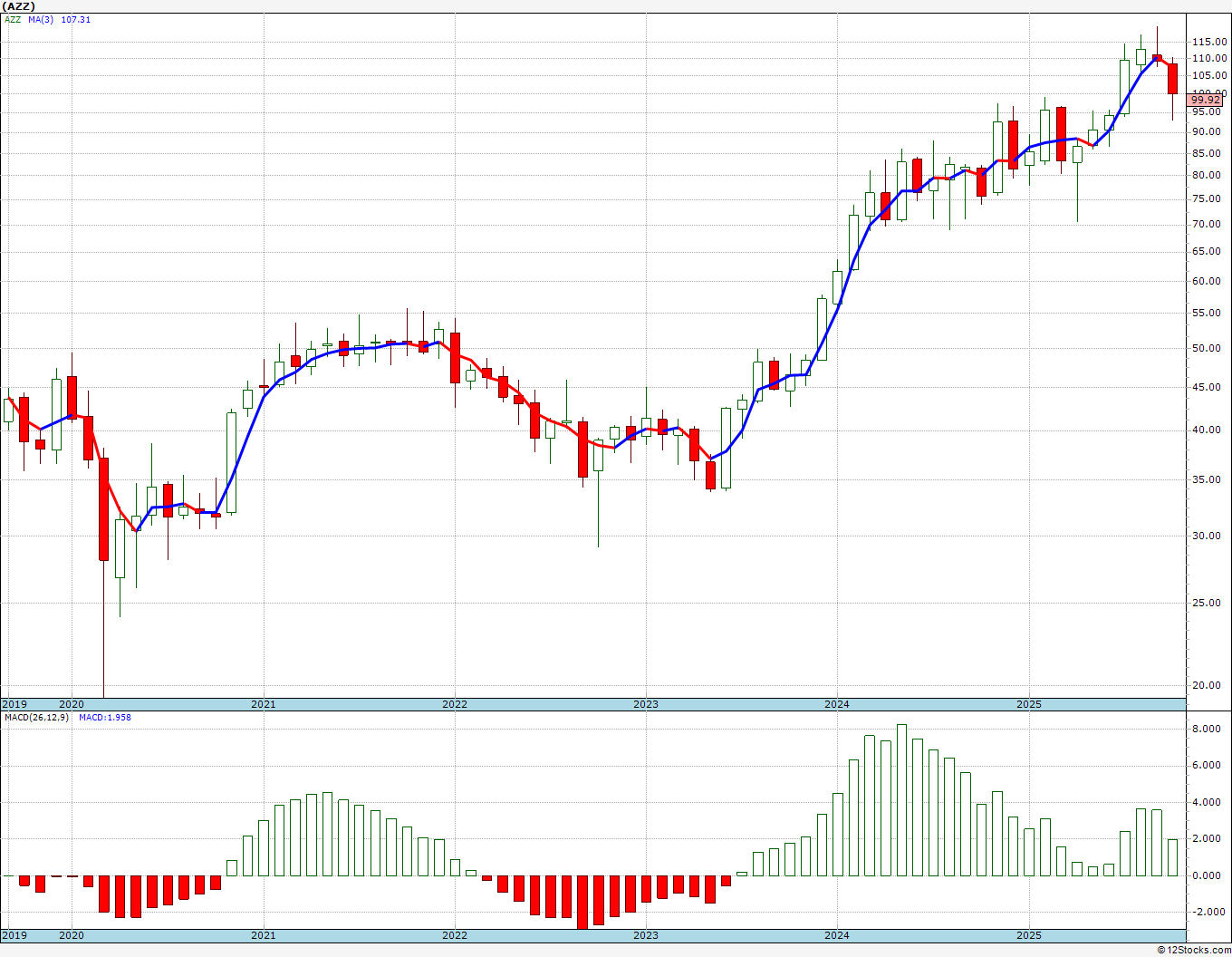This screenshot has height=957, width=1232.
Task: Select 2025 on the MACD panel time axis
Action: click(x=1028, y=935)
